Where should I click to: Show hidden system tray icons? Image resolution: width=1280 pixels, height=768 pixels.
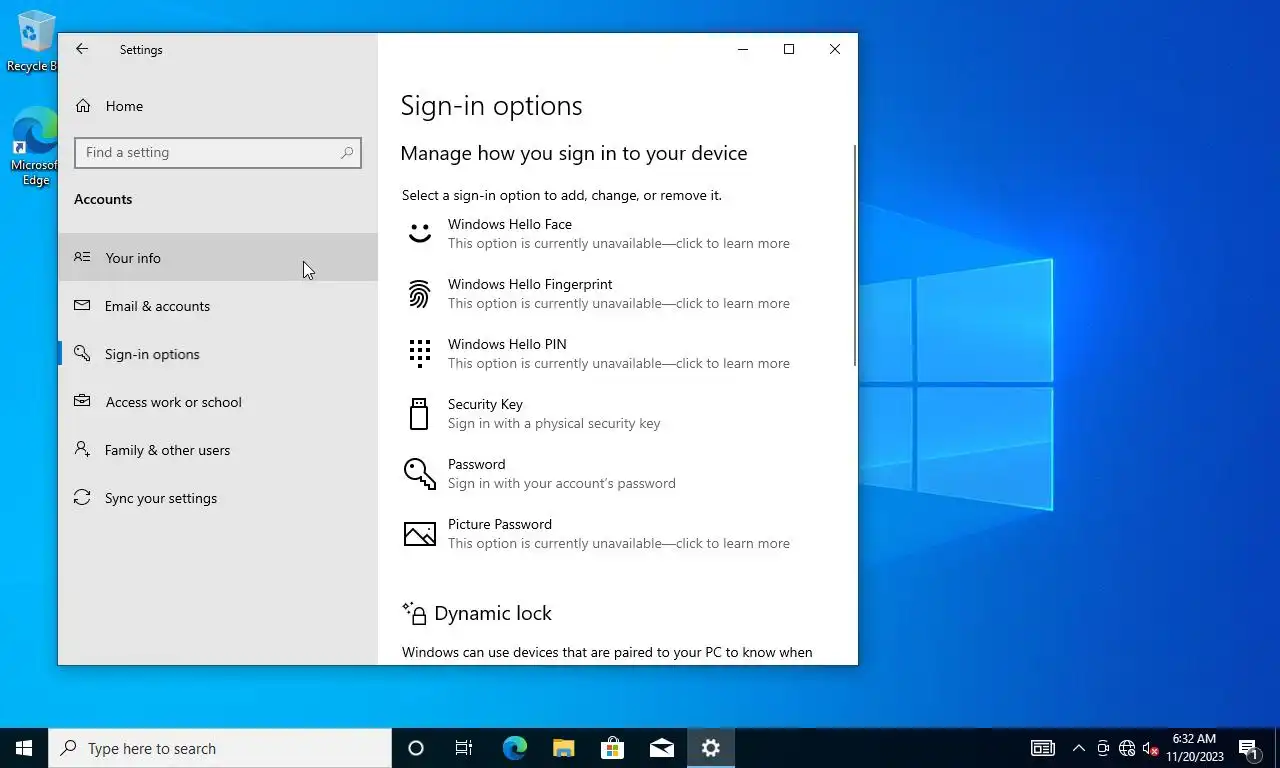(1078, 748)
